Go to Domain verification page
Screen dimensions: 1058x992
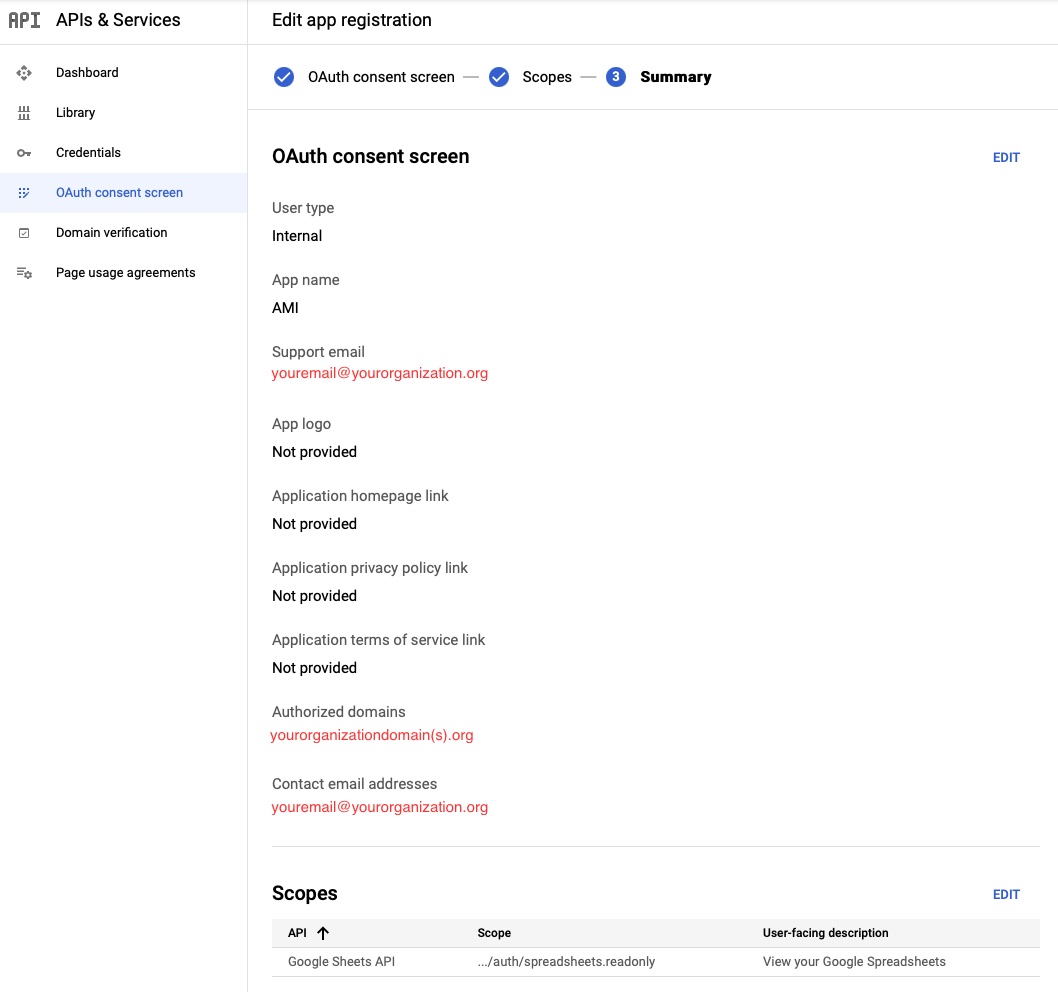pos(111,233)
